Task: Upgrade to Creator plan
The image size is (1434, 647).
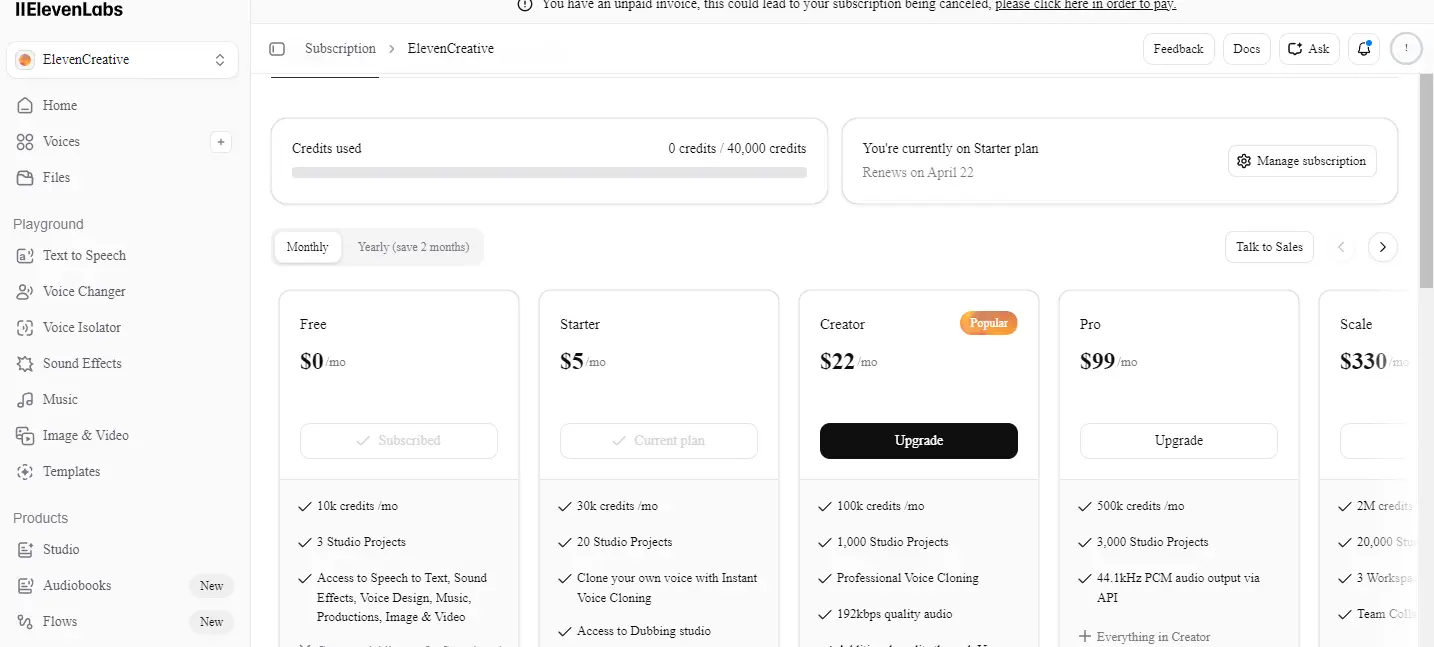Action: click(x=919, y=441)
